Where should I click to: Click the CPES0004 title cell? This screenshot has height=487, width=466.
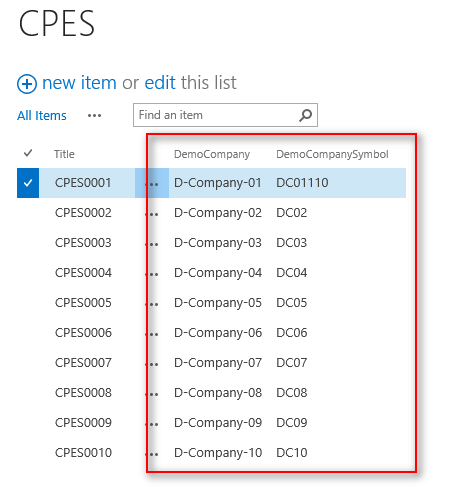click(x=83, y=273)
